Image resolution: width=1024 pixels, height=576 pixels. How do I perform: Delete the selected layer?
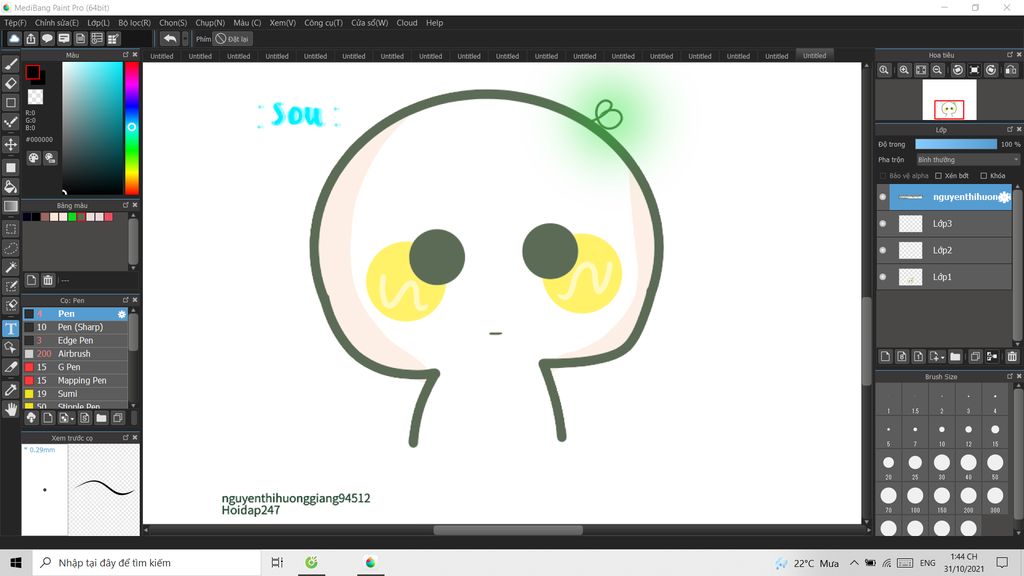coord(1012,357)
